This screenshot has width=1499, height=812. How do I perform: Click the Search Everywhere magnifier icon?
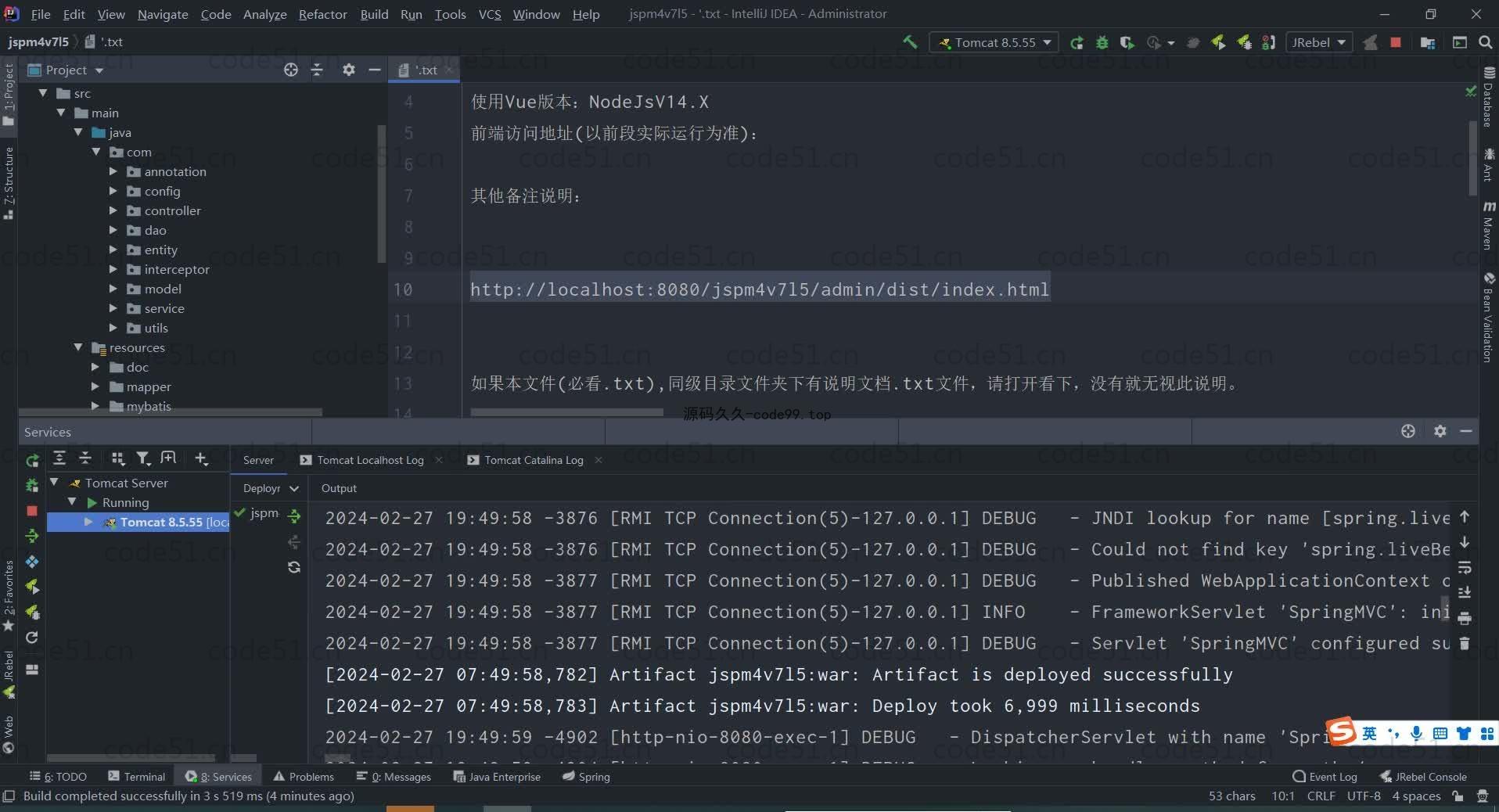(x=1485, y=43)
